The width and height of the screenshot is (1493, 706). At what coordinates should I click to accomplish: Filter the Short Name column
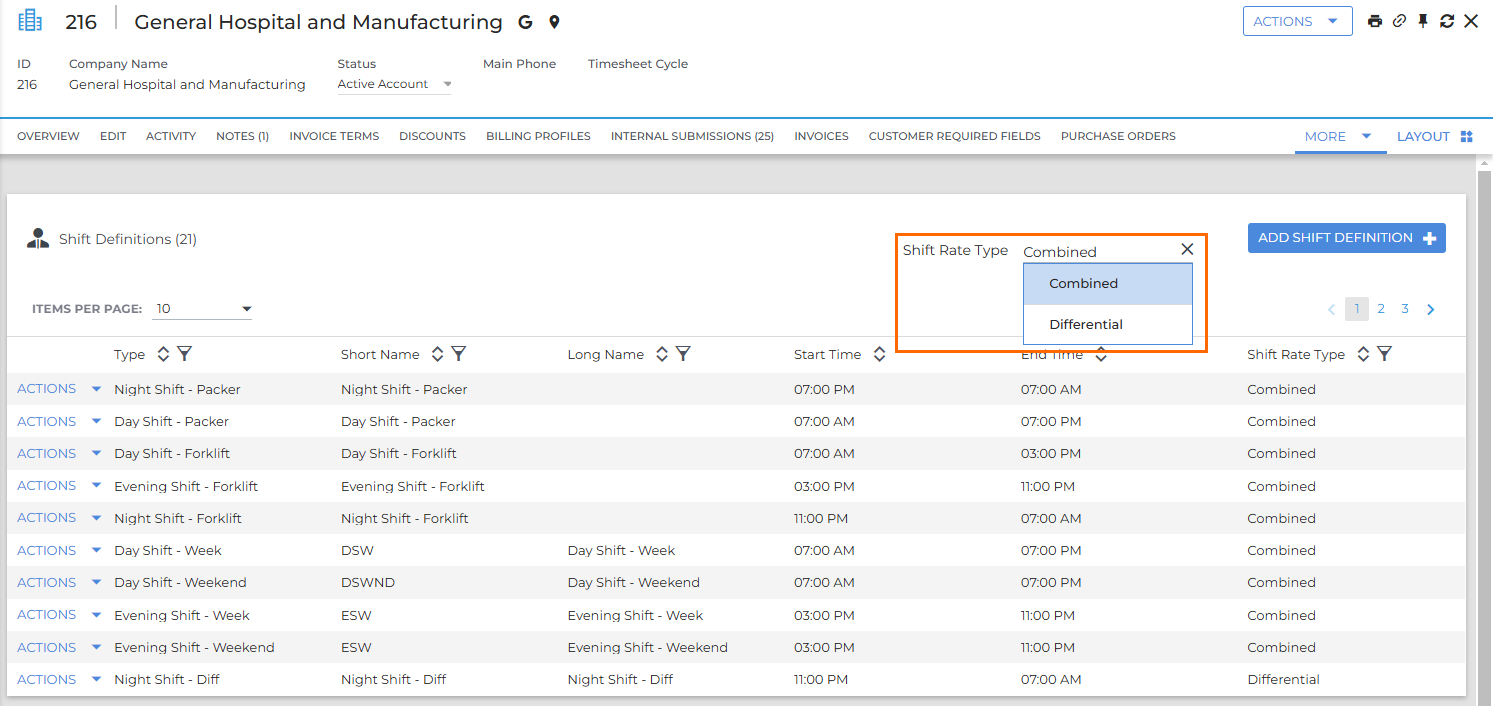pyautogui.click(x=458, y=354)
